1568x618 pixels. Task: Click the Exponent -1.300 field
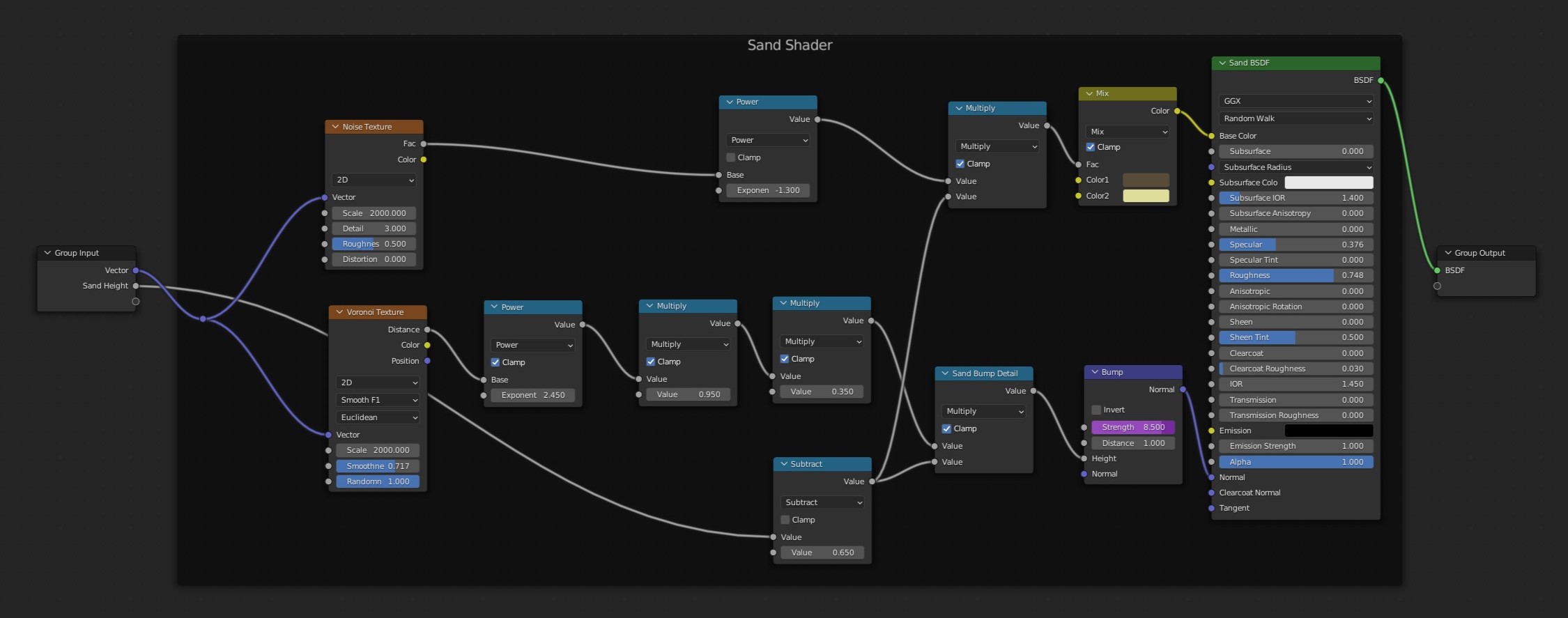[x=768, y=190]
